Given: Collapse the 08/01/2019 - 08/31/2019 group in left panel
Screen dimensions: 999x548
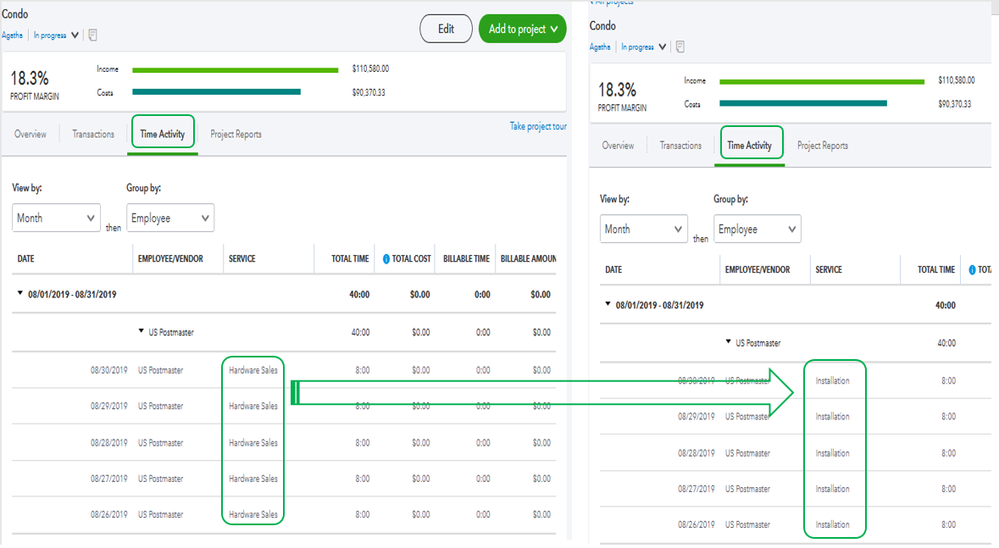Looking at the screenshot, I should coord(22,295).
